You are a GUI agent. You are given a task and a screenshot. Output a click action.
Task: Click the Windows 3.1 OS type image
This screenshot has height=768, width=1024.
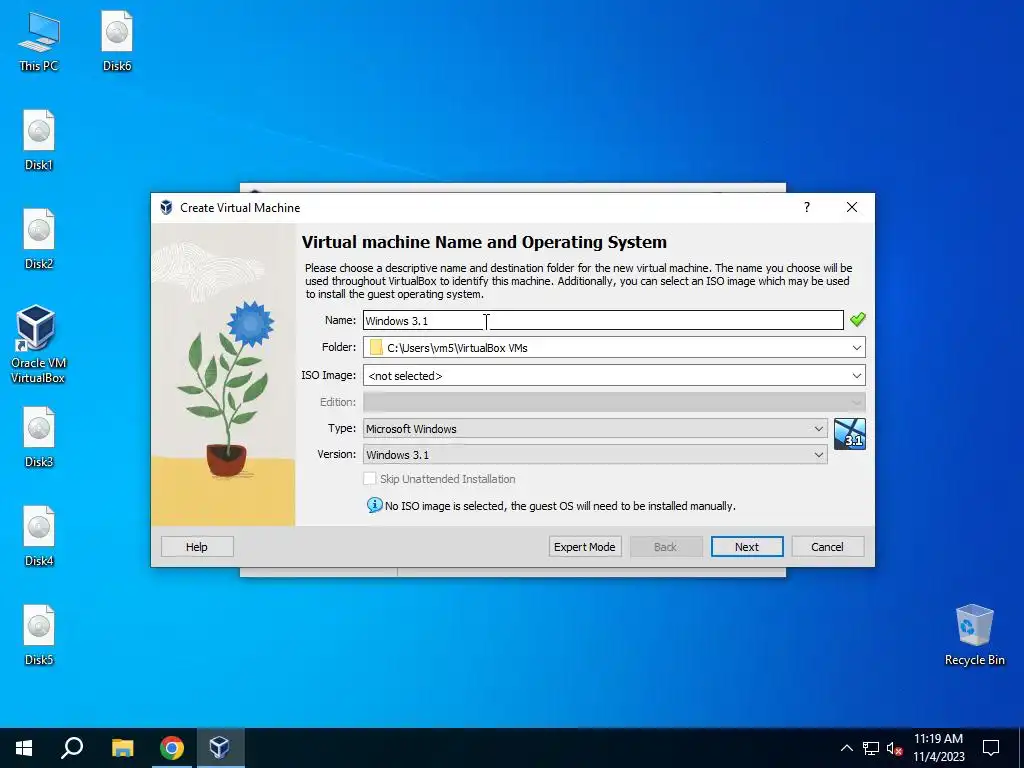coord(850,434)
